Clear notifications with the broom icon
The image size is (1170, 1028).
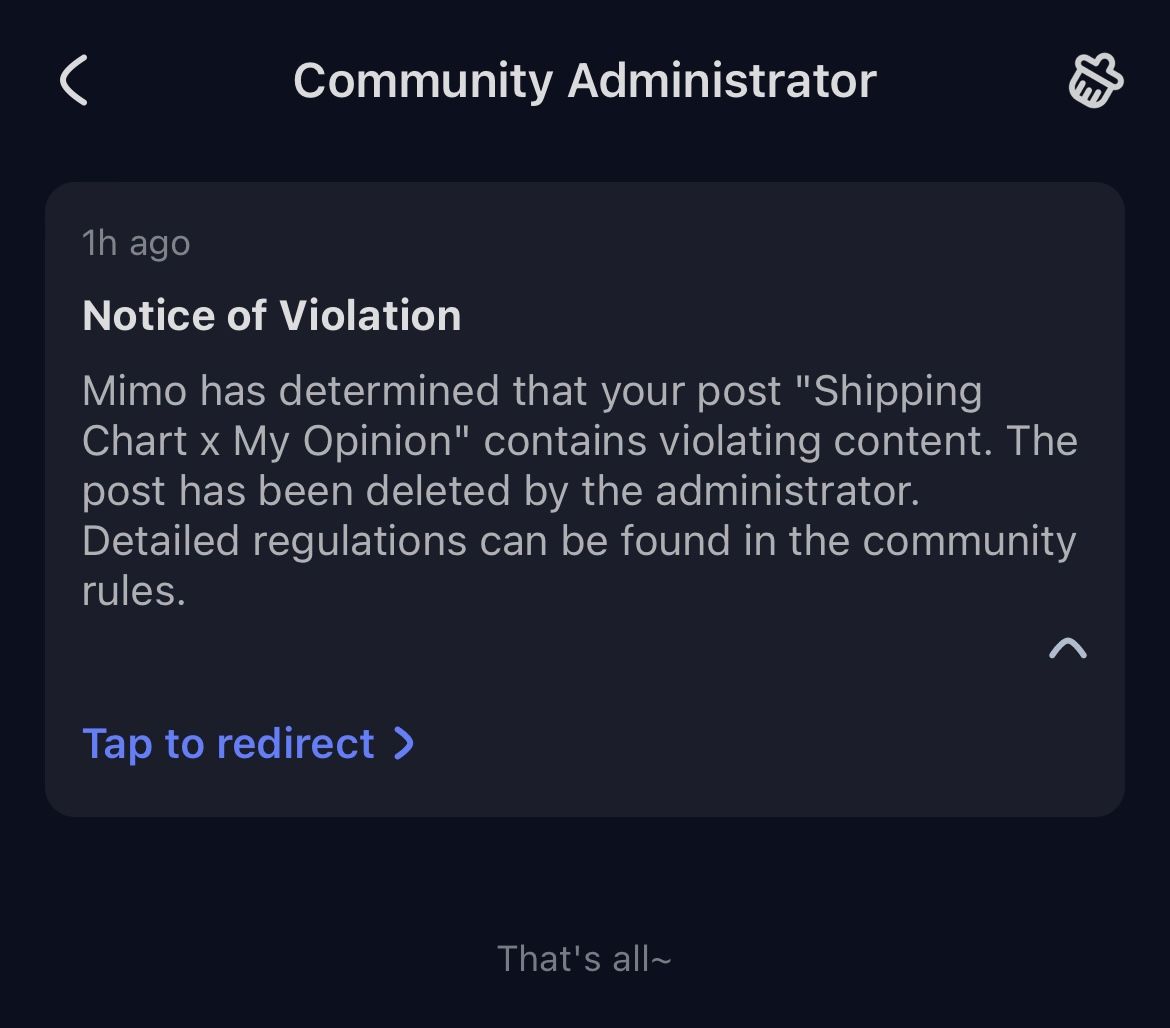click(1095, 80)
